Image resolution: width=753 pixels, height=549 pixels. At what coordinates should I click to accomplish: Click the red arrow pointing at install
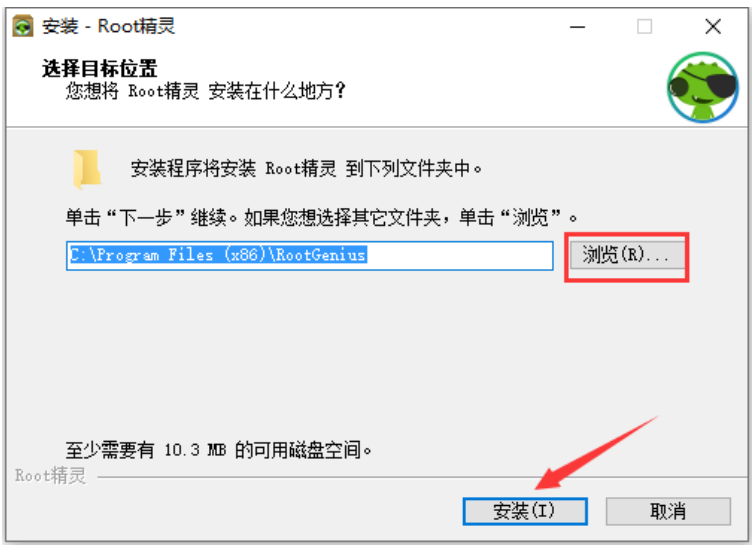[x=595, y=453]
